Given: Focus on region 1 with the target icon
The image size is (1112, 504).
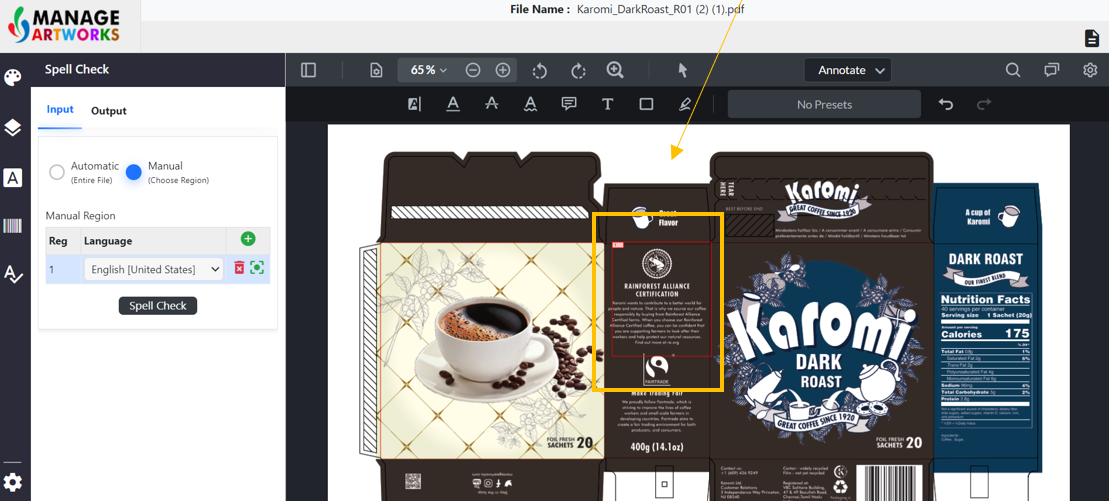Looking at the screenshot, I should click(x=257, y=268).
